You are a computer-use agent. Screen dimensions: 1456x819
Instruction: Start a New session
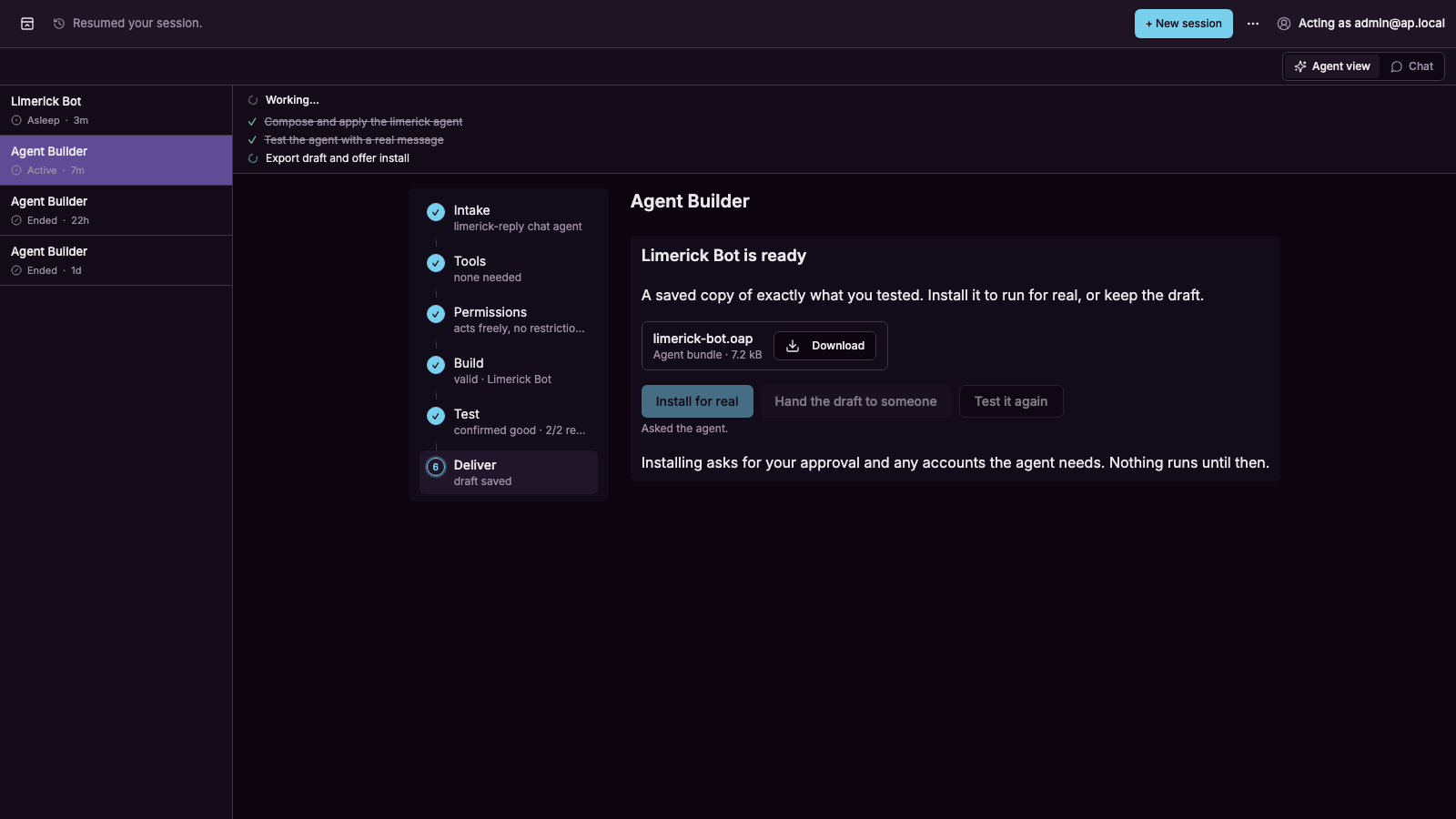(1183, 24)
